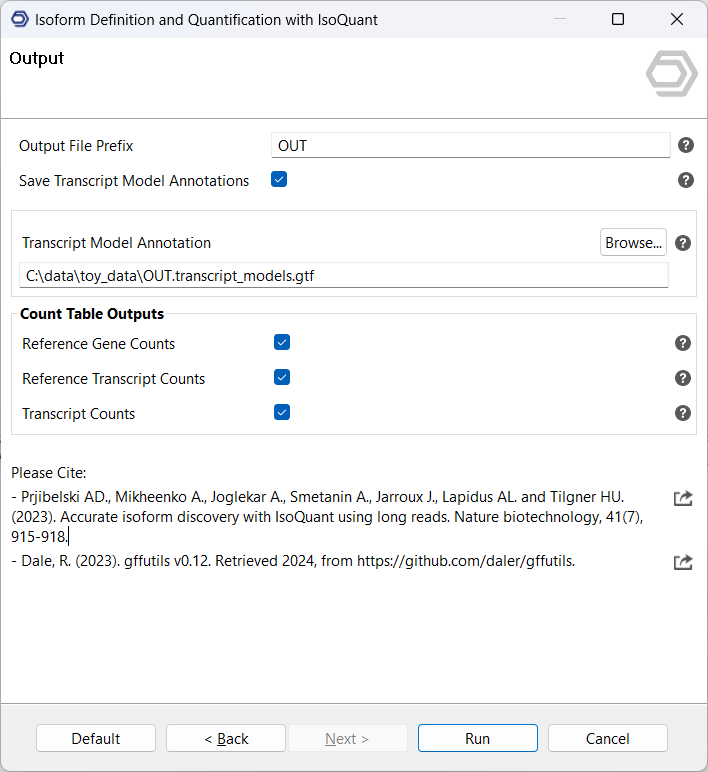Toggle the Transcript Counts checkbox
The image size is (708, 772).
tap(282, 413)
